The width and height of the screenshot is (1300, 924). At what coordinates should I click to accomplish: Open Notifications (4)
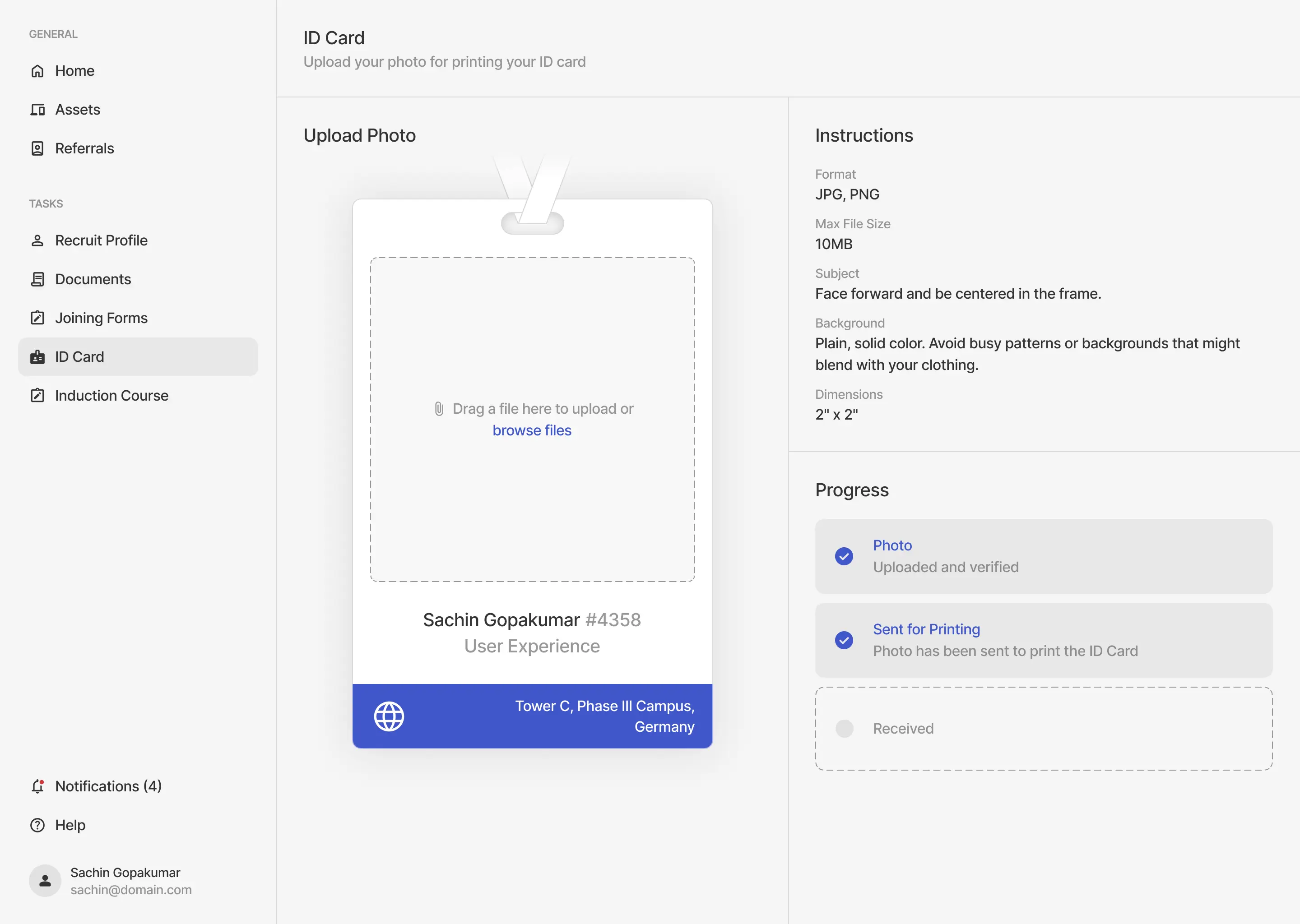click(x=138, y=786)
